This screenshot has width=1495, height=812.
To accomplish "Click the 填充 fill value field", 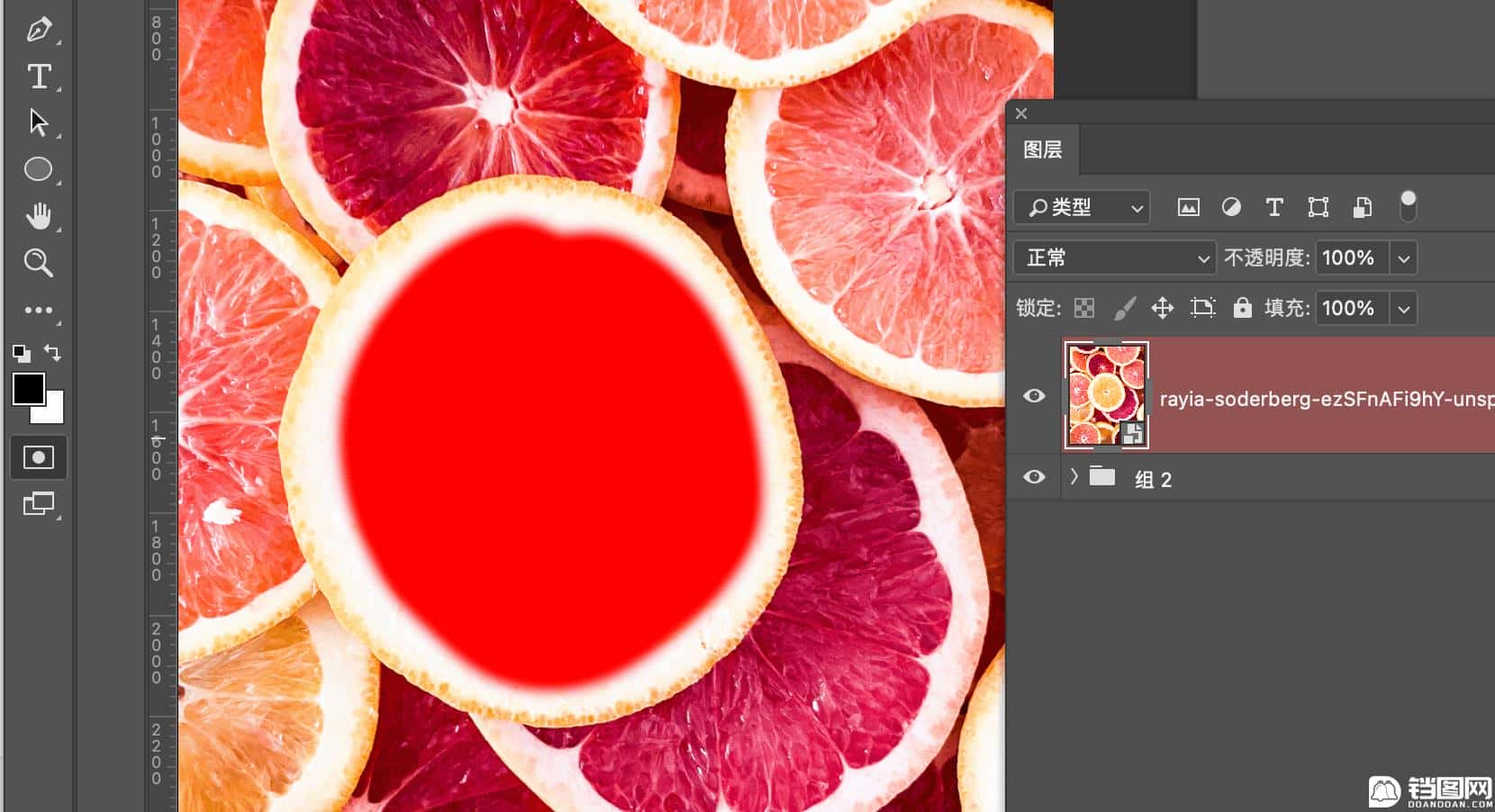I will pos(1352,309).
